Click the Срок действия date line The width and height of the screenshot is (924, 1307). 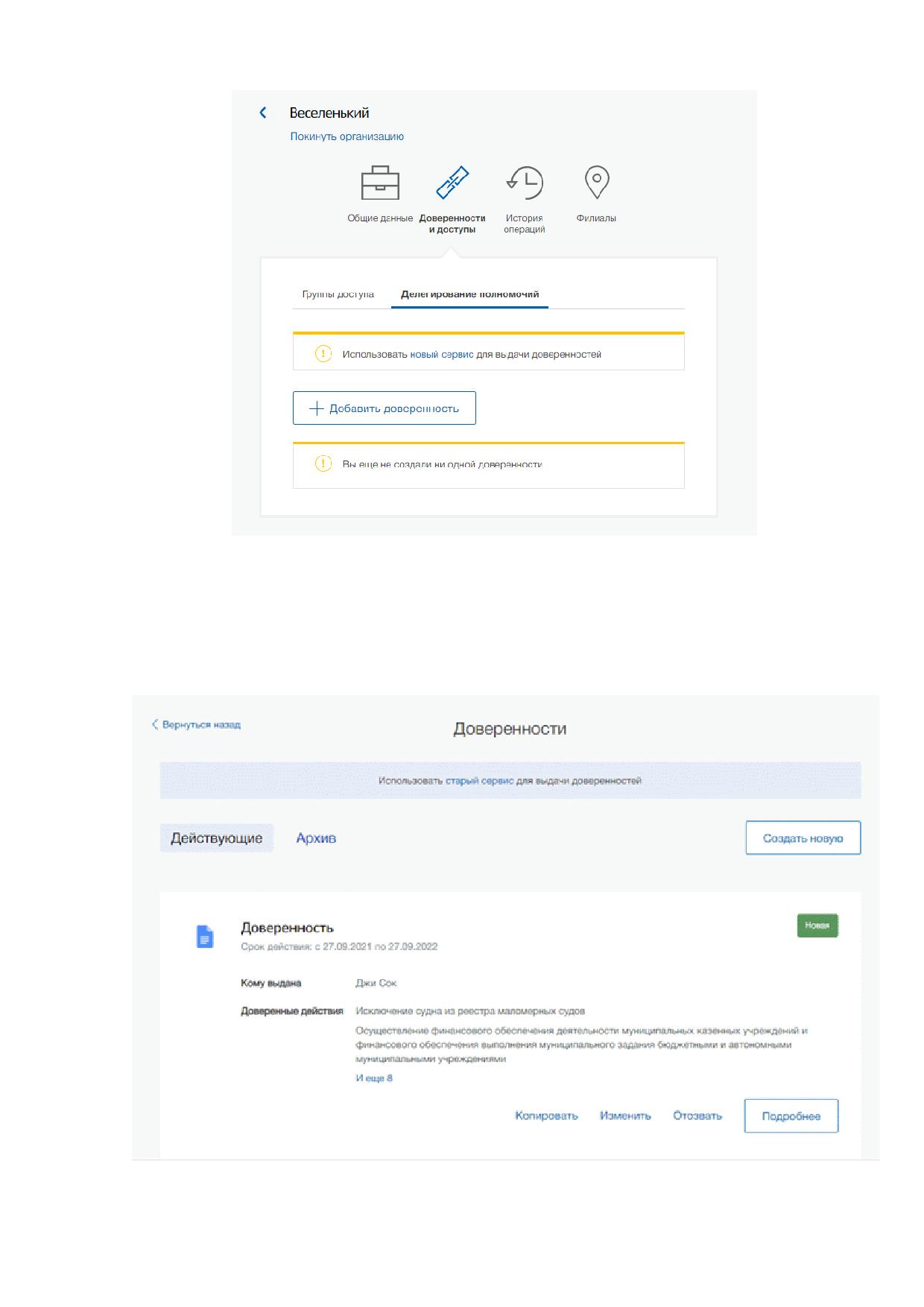339,946
